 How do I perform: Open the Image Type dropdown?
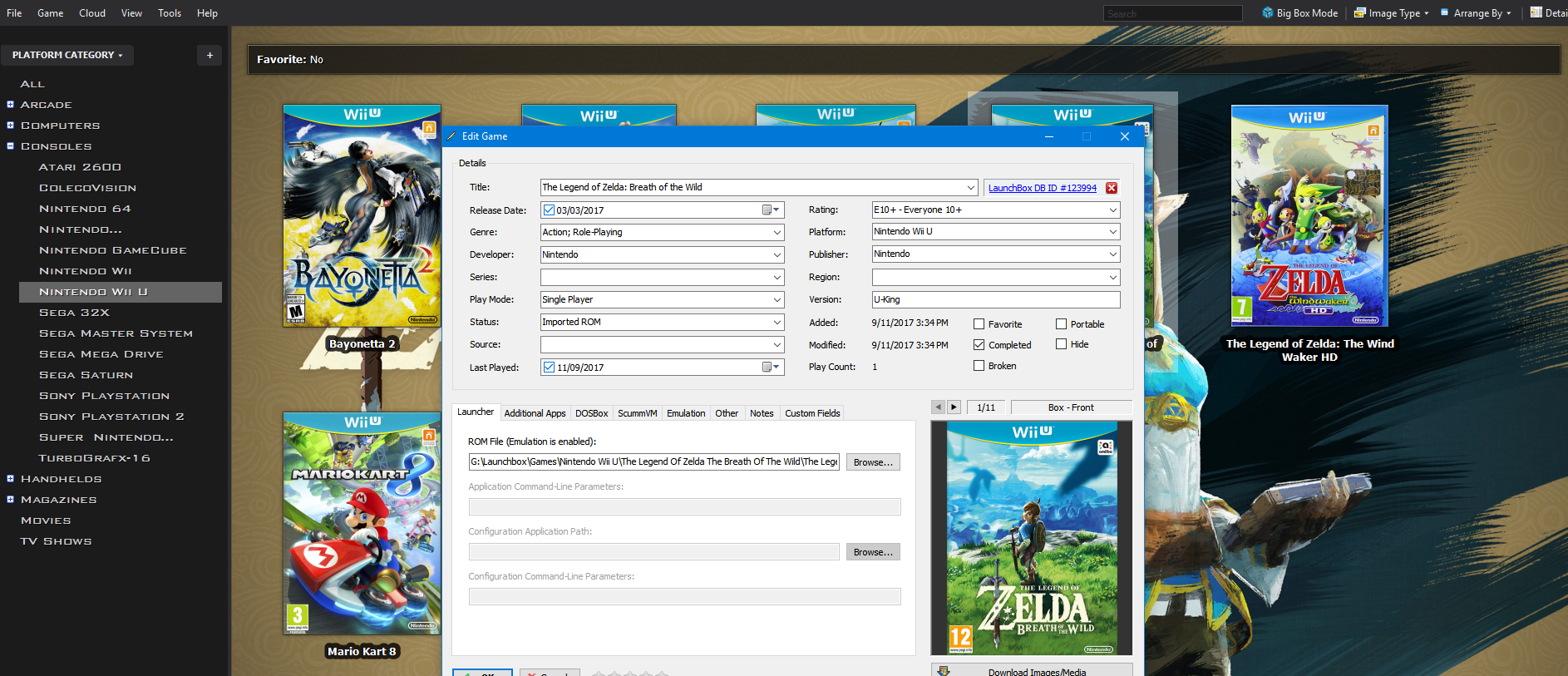coord(1391,13)
